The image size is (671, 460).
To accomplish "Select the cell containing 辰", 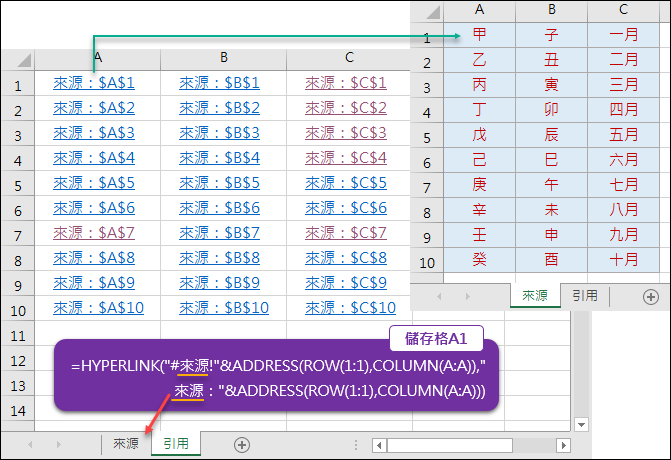I will pos(552,135).
